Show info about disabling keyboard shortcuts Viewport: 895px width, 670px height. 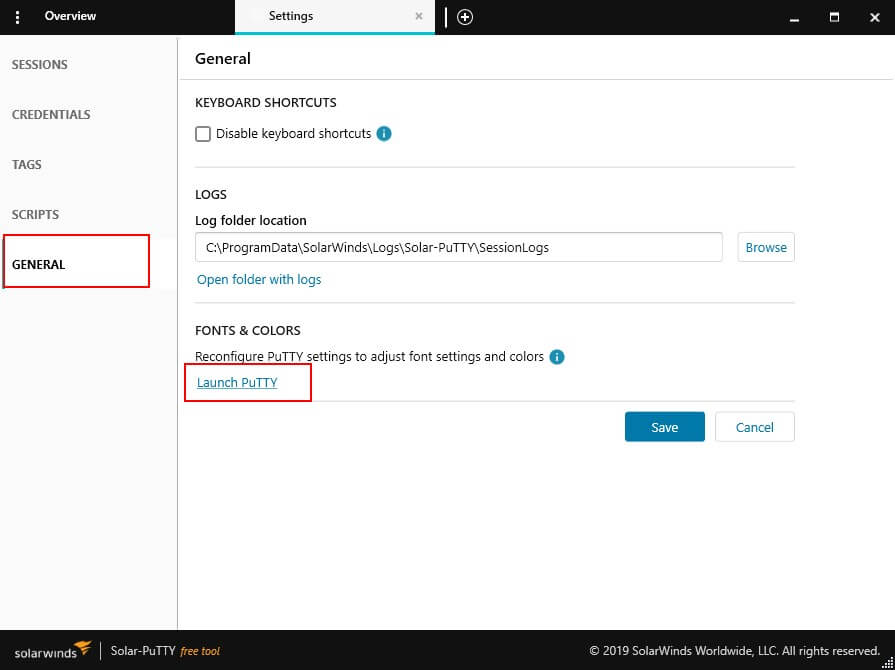384,134
